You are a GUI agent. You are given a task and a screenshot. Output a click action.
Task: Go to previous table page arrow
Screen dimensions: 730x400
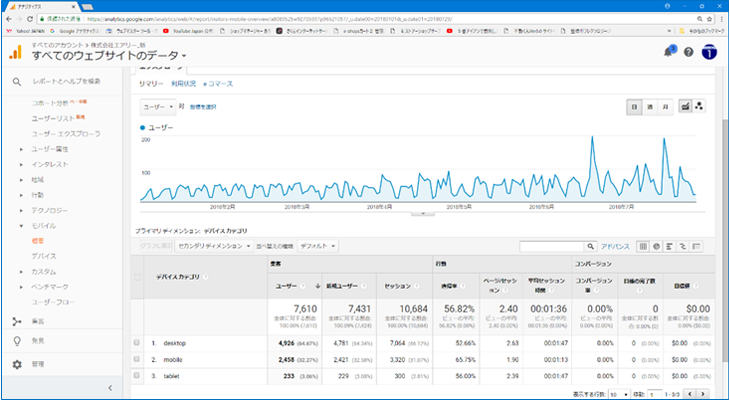point(690,393)
